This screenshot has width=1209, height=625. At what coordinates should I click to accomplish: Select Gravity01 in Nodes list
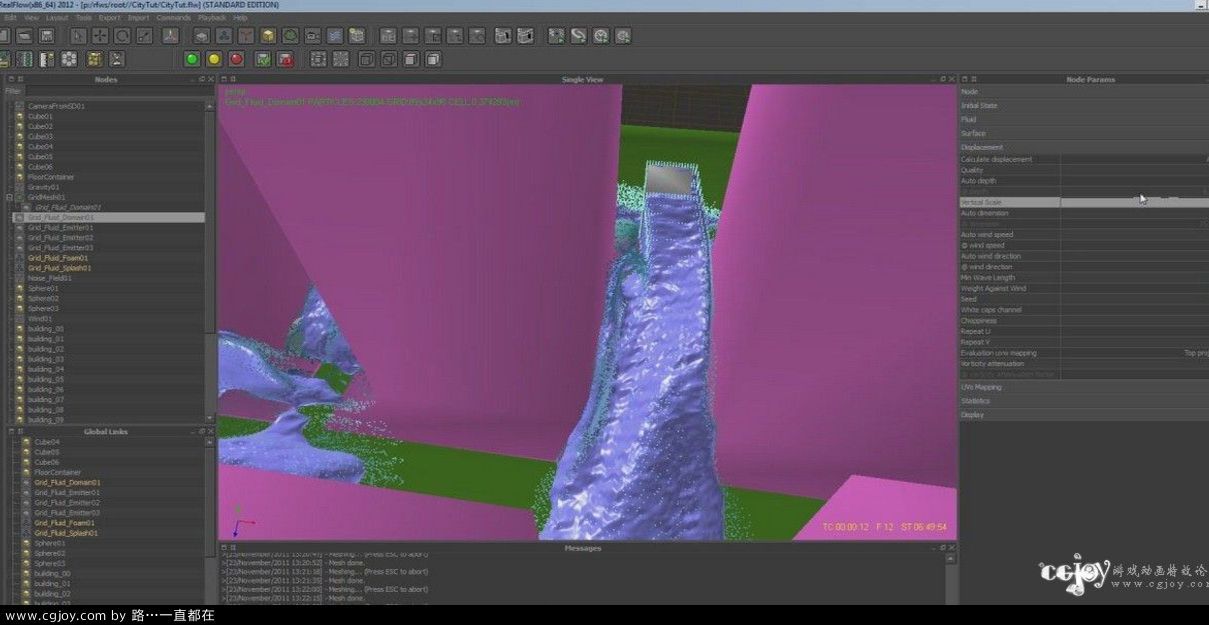[44, 187]
